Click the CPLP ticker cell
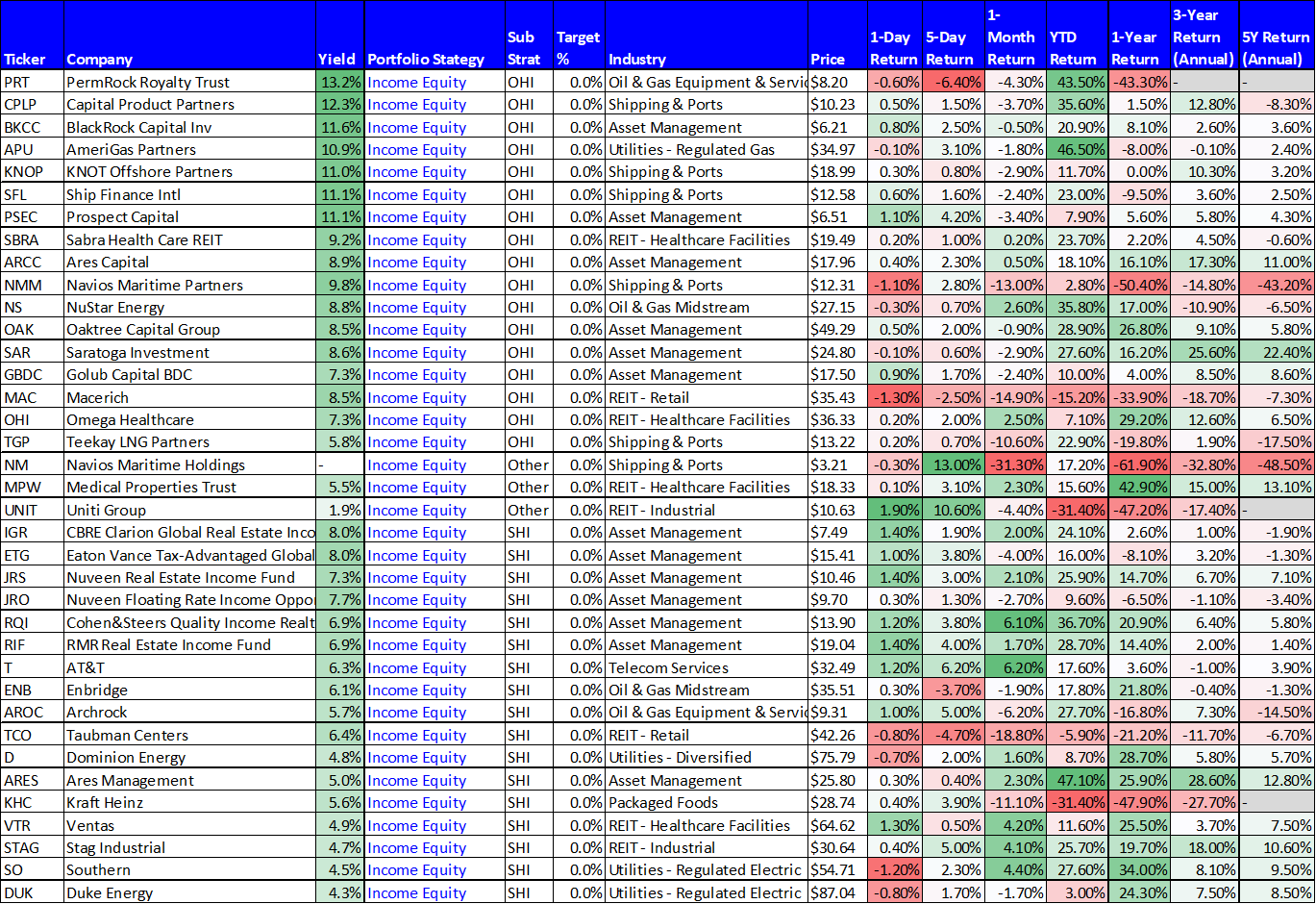 pyautogui.click(x=32, y=105)
